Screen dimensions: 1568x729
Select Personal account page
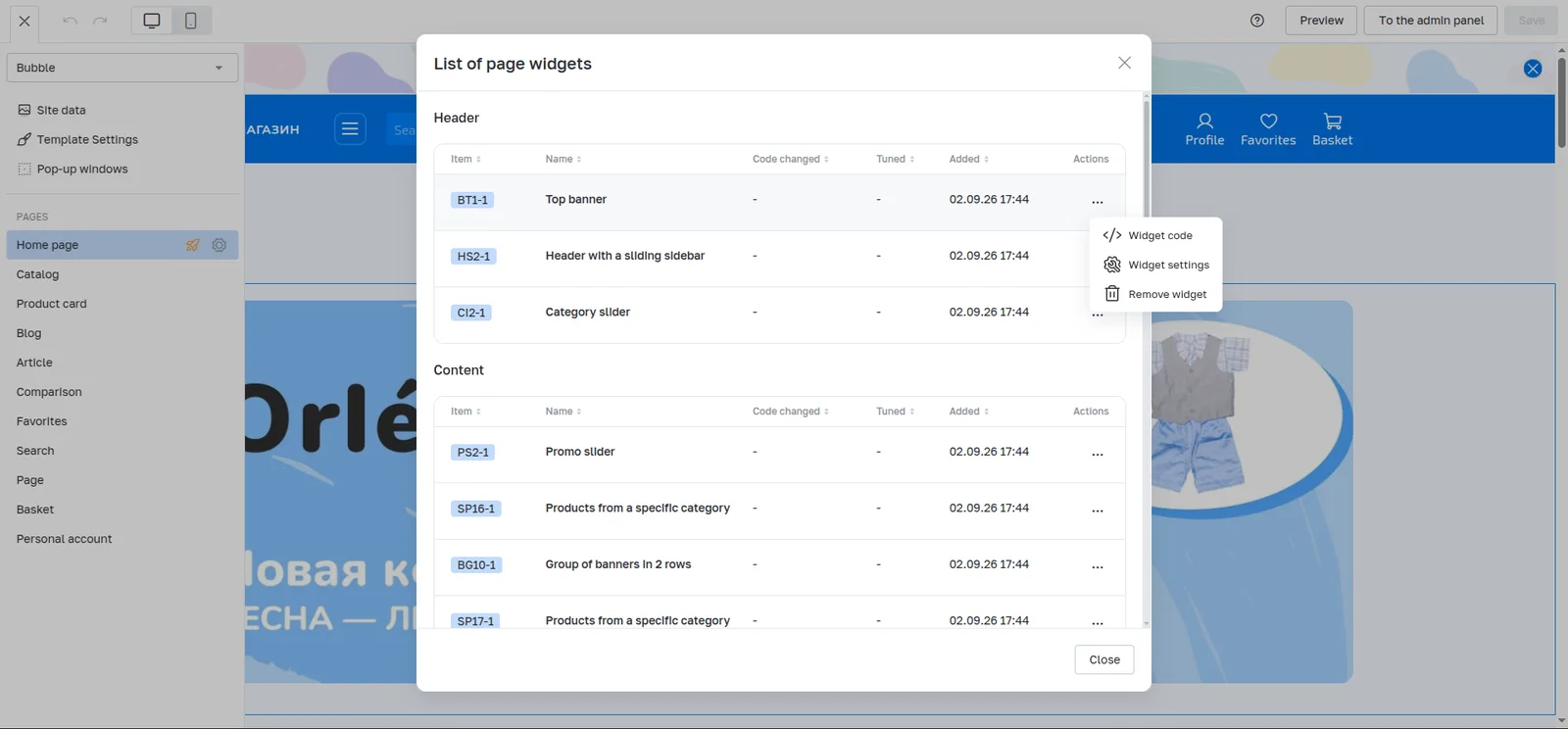64,539
